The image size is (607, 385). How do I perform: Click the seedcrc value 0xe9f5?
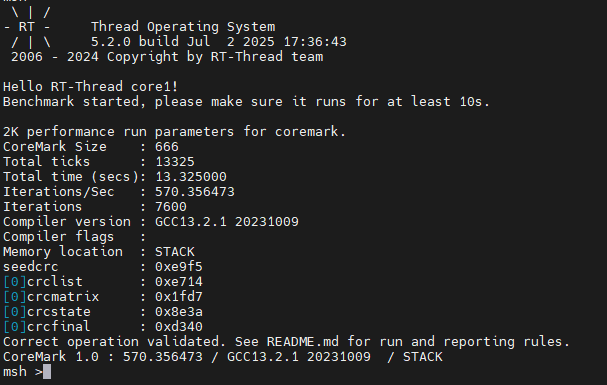pos(179,267)
